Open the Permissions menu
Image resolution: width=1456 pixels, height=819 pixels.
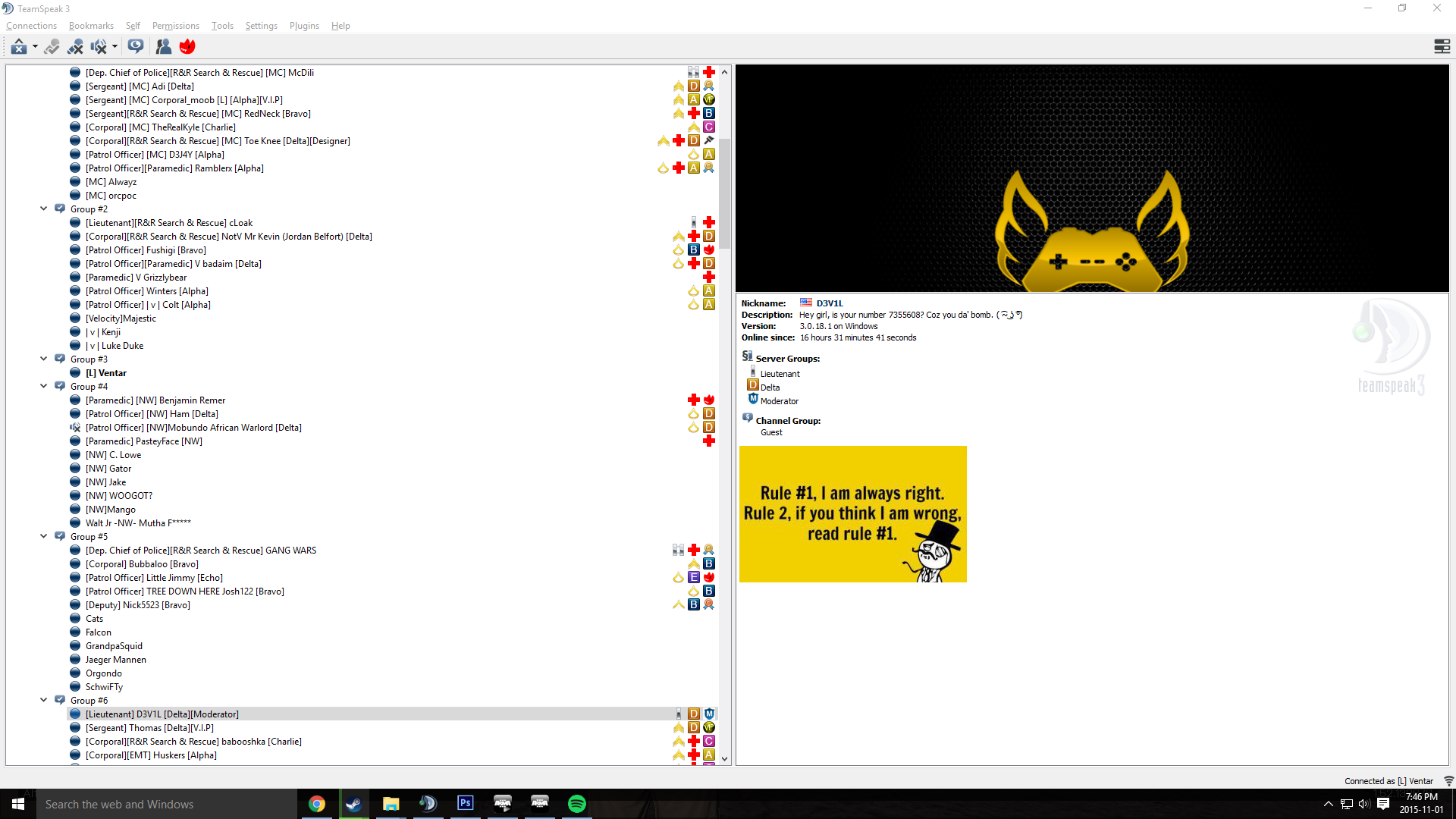tap(175, 26)
